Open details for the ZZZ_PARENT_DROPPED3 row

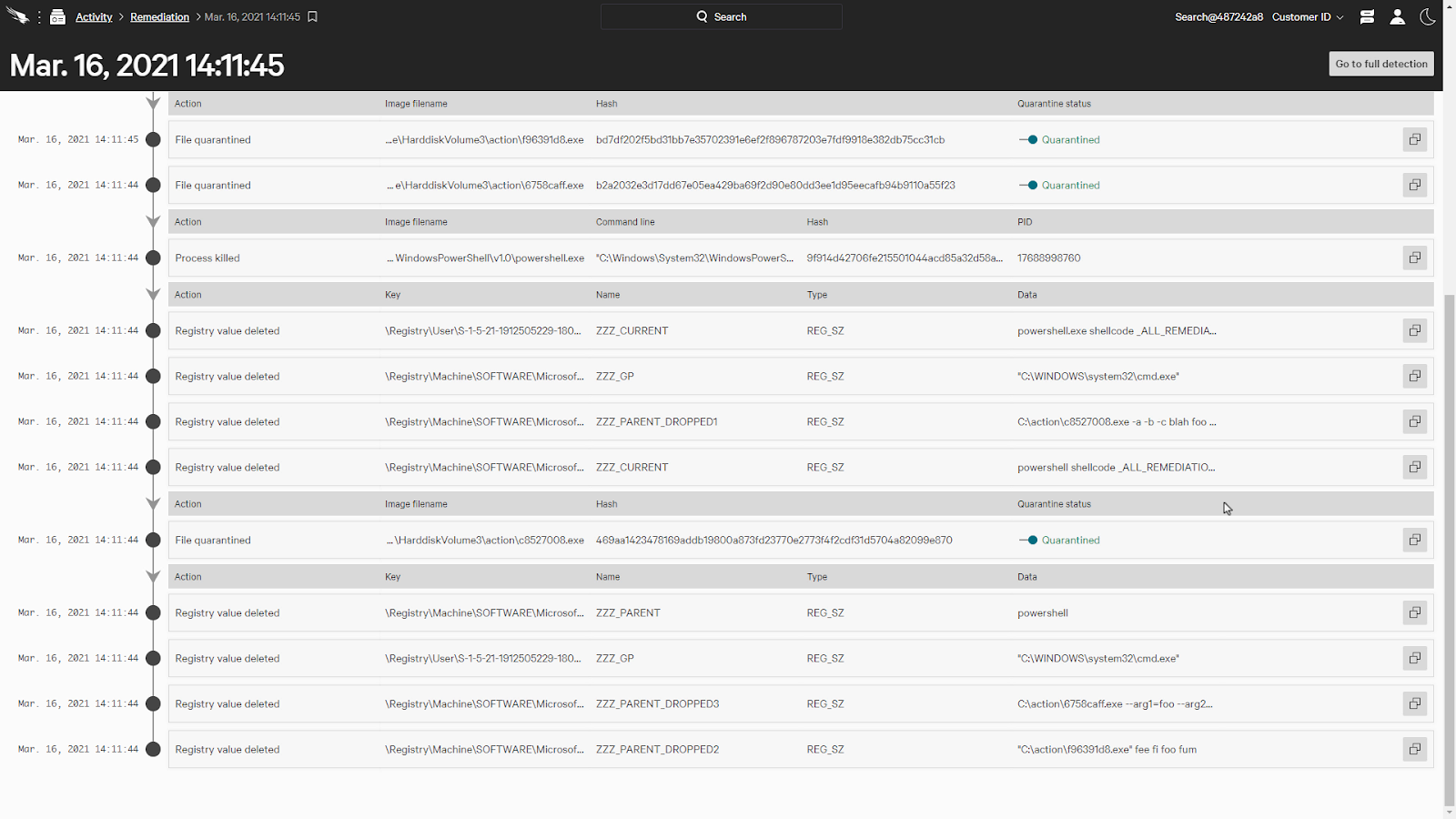tap(1415, 703)
